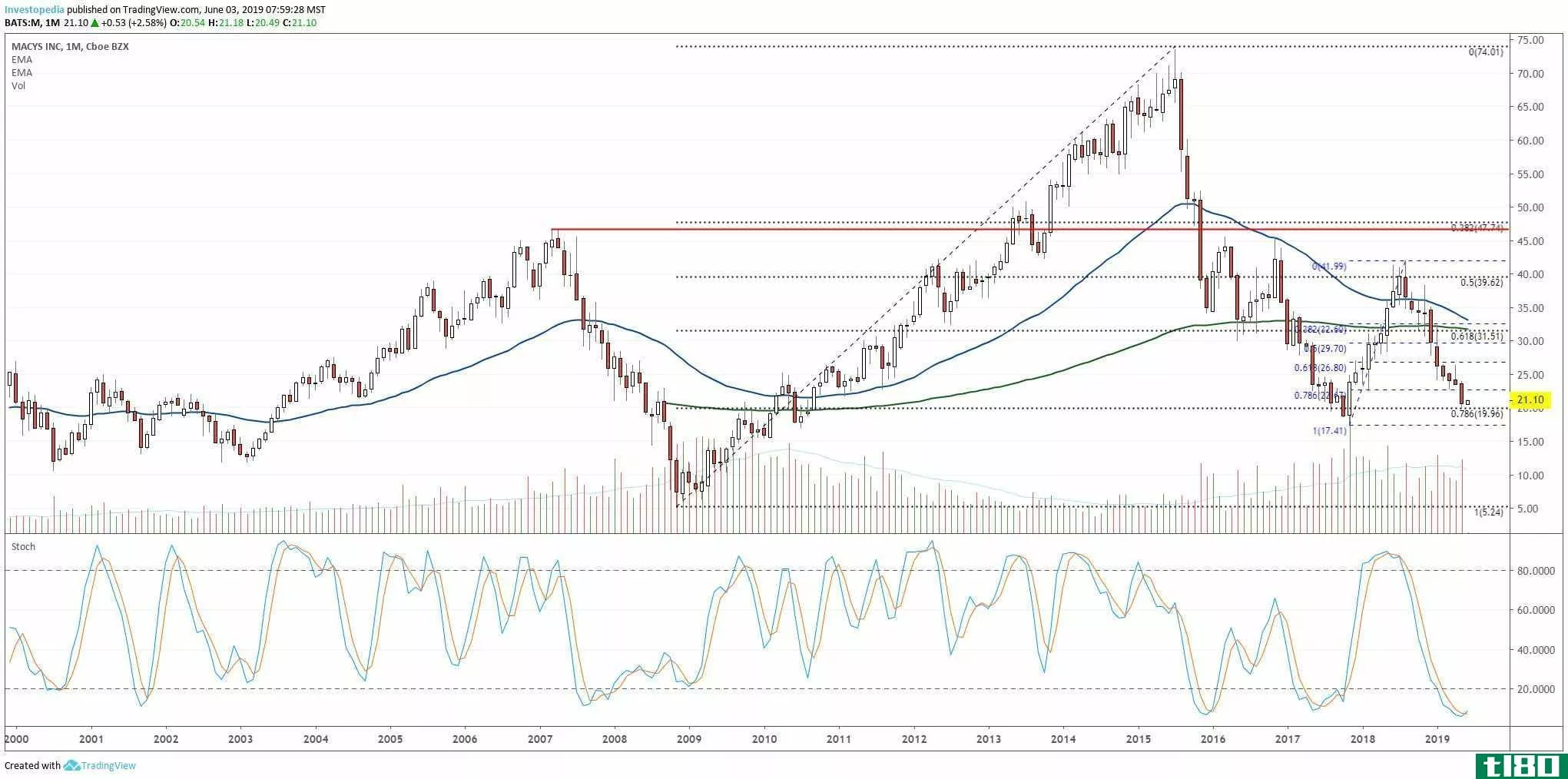Image resolution: width=1568 pixels, height=779 pixels.
Task: Select the 0.786(19.96) Fibonacci label
Action: 1477,414
